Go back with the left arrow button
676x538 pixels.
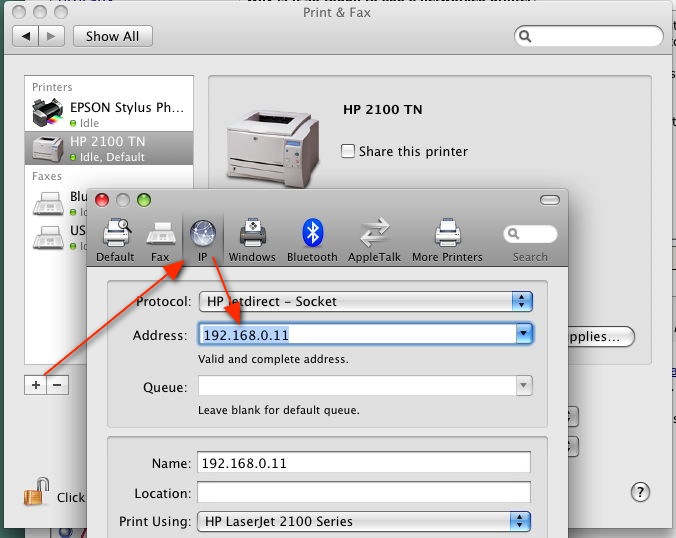click(x=25, y=36)
